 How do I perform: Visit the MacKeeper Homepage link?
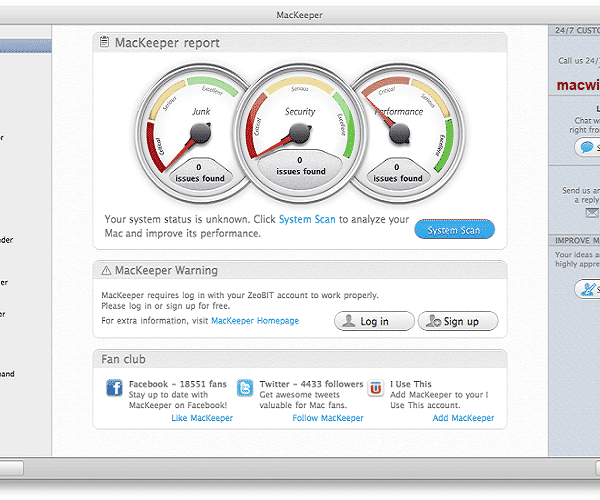coord(255,321)
